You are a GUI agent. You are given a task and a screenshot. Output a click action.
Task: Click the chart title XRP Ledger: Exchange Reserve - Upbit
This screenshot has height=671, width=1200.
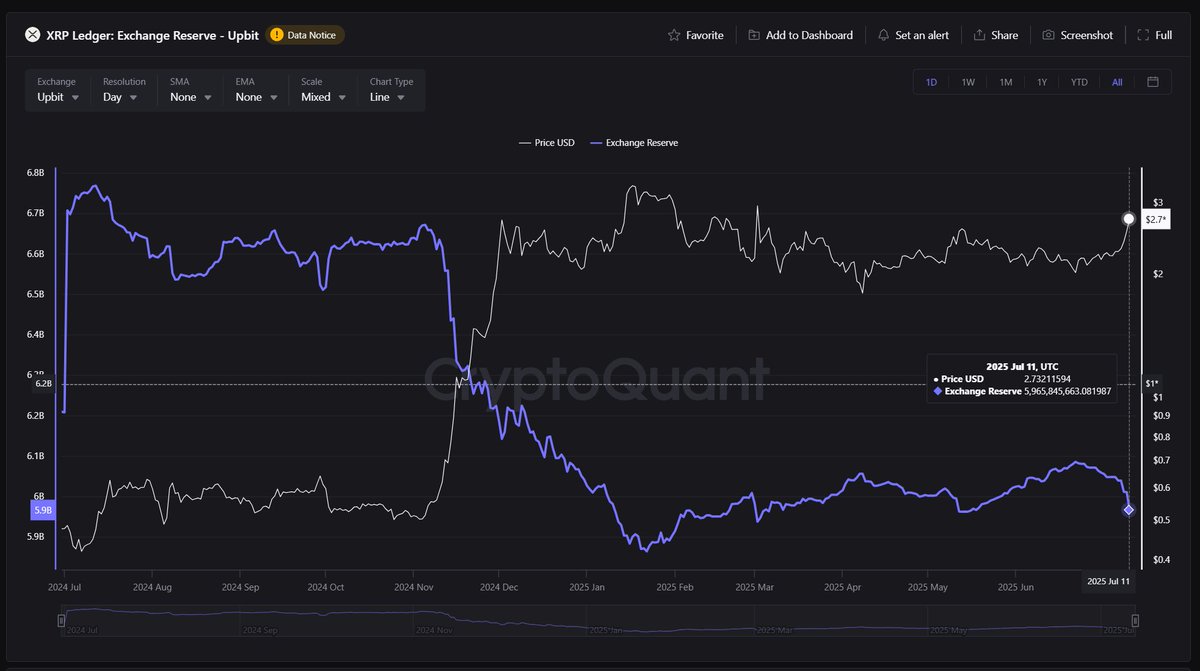pos(152,35)
